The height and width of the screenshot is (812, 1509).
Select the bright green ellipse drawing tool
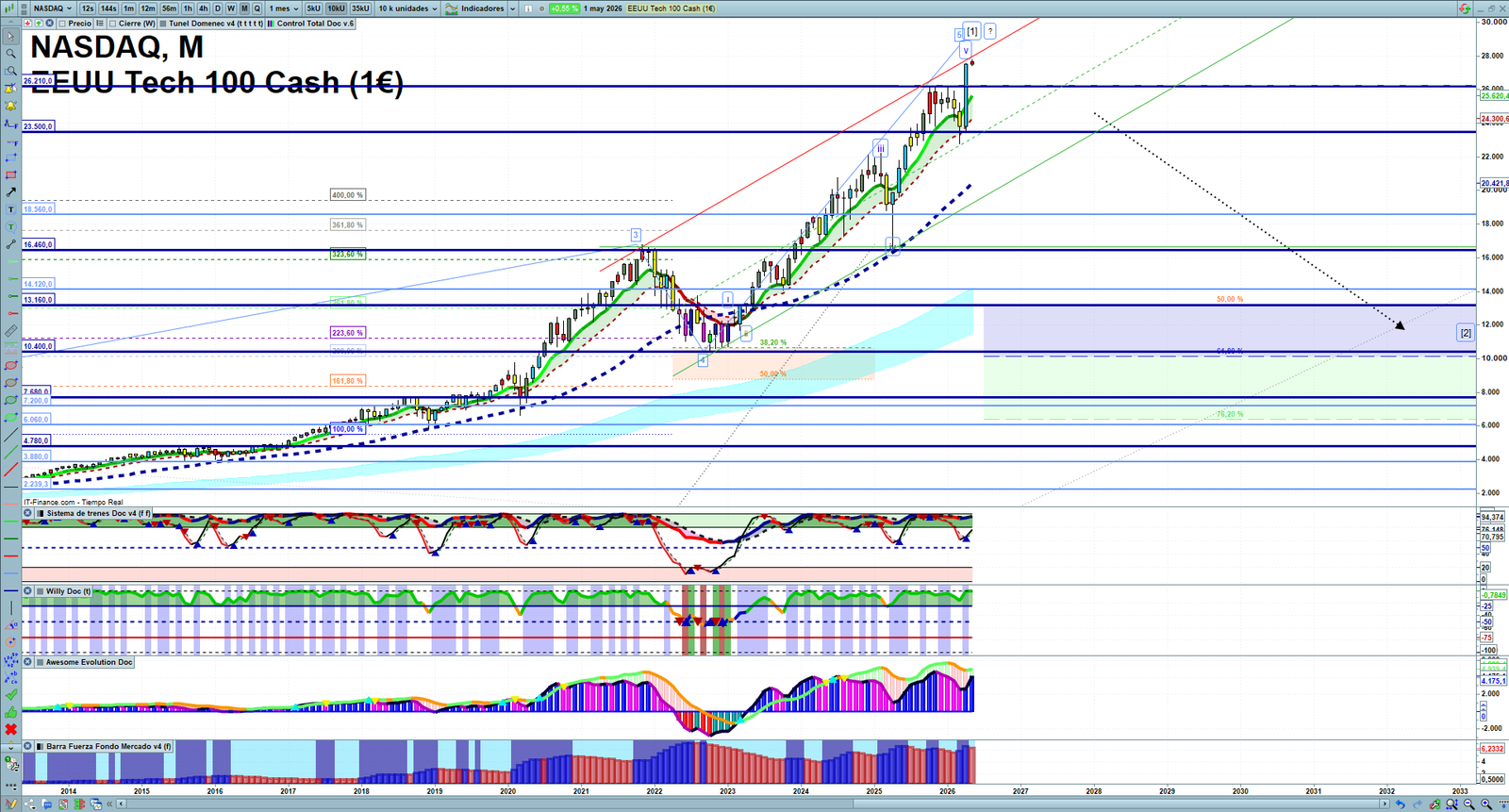tap(11, 416)
